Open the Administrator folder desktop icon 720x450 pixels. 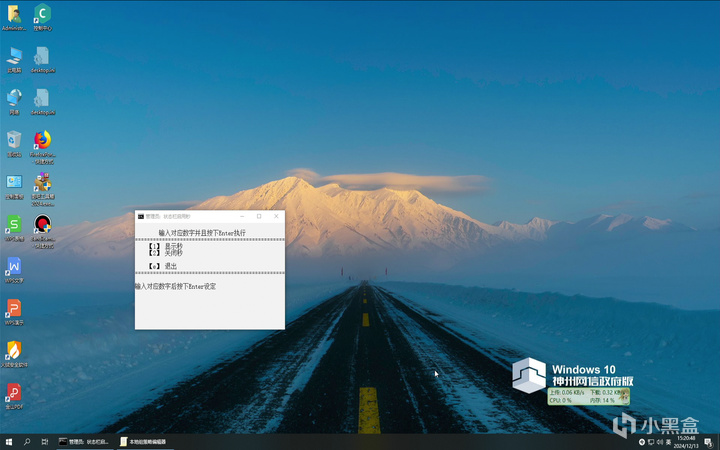click(x=14, y=17)
